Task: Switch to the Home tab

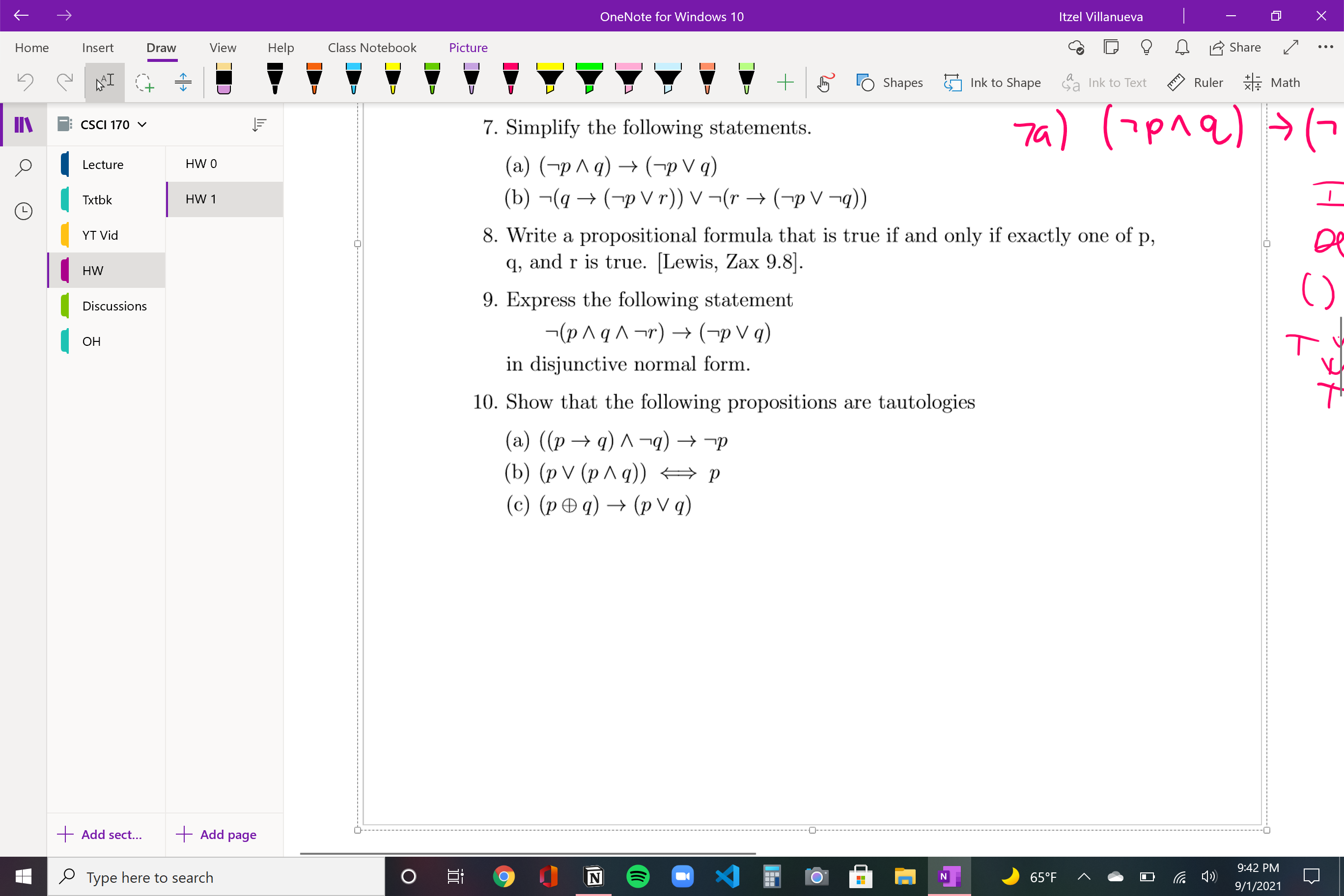Action: point(31,48)
